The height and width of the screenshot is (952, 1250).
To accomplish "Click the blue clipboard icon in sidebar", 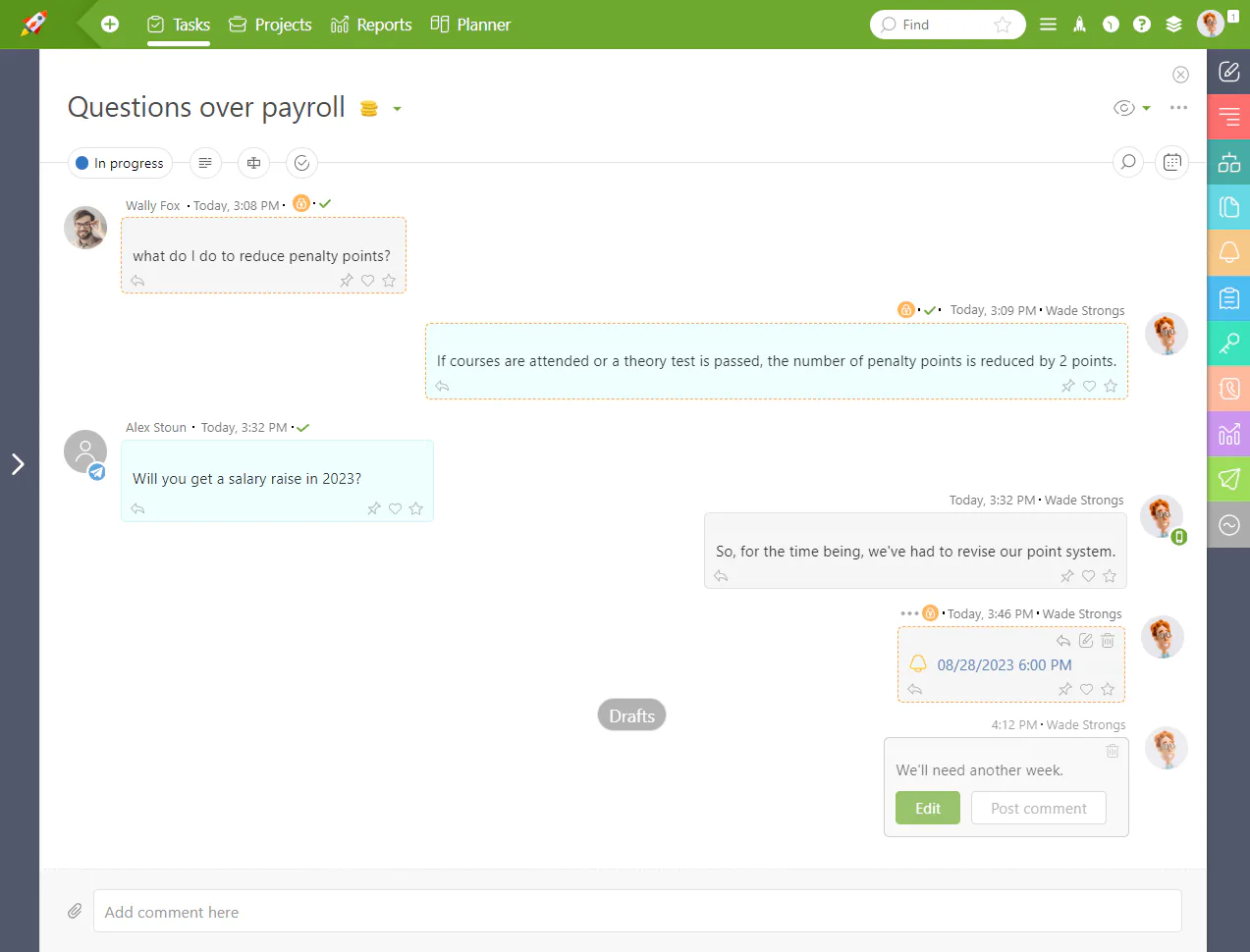I will coord(1228,297).
